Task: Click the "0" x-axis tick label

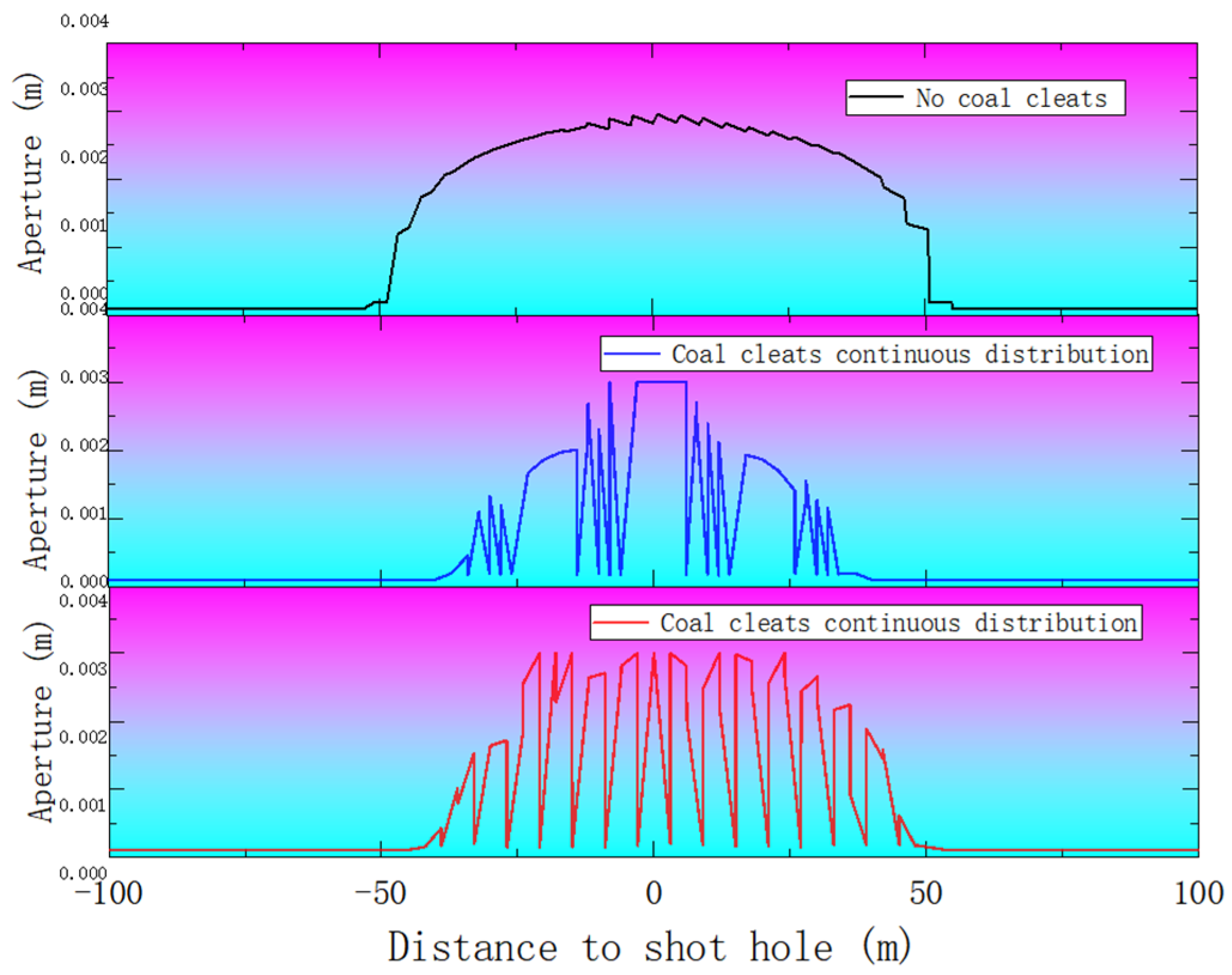Action: [x=653, y=894]
